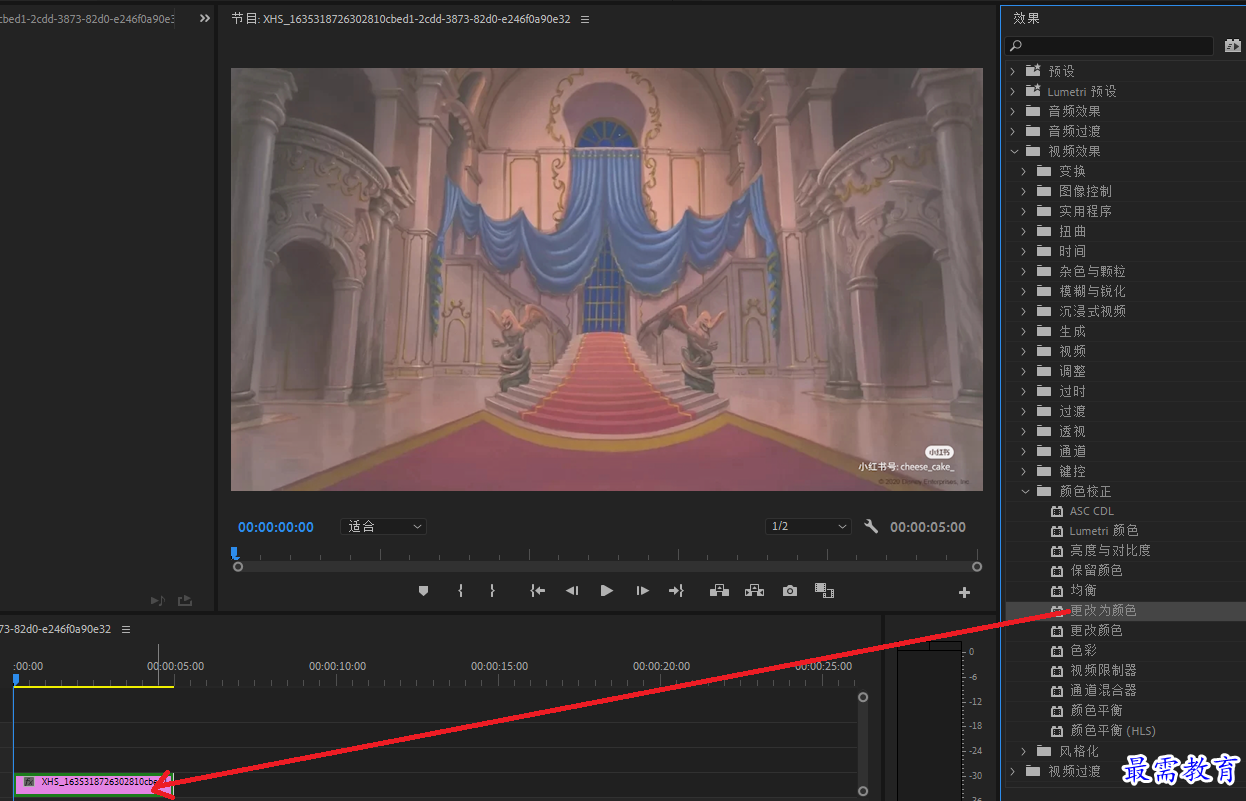Click the program monitor playhead marker
Viewport: 1246px width, 801px height.
coord(235,552)
